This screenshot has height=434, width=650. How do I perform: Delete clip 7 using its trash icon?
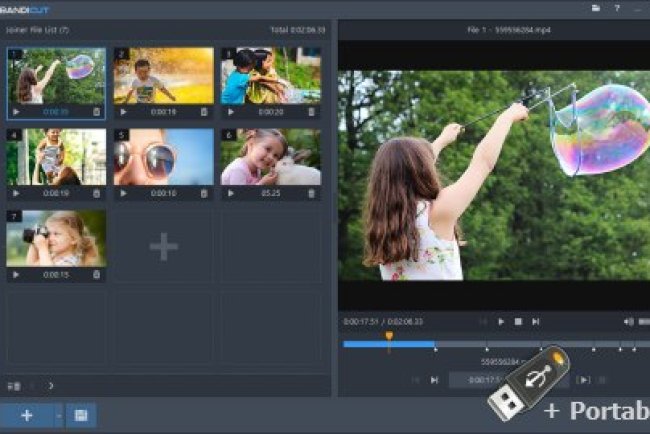(x=97, y=274)
